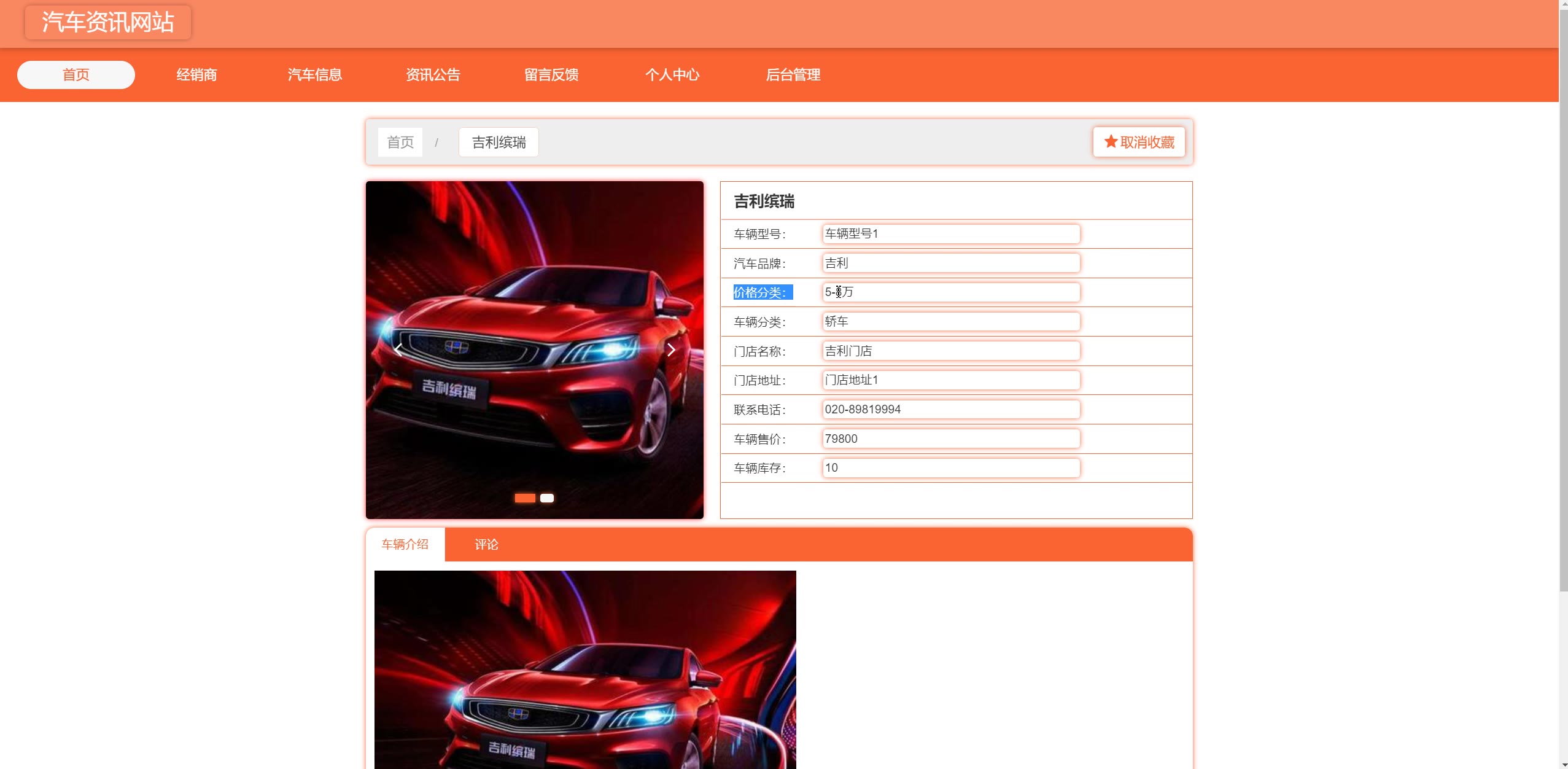Viewport: 1568px width, 769px height.
Task: Click the 门店名称 field showing 吉利门店
Action: pyautogui.click(x=951, y=351)
